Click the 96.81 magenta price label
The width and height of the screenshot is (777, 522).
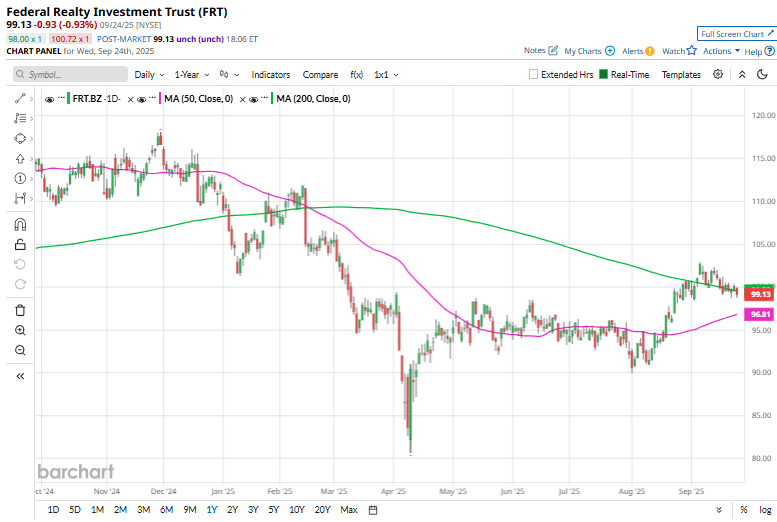pos(759,314)
